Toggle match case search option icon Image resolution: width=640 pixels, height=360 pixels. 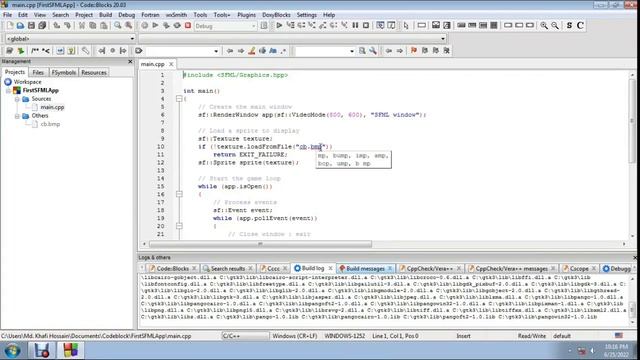[x=273, y=51]
